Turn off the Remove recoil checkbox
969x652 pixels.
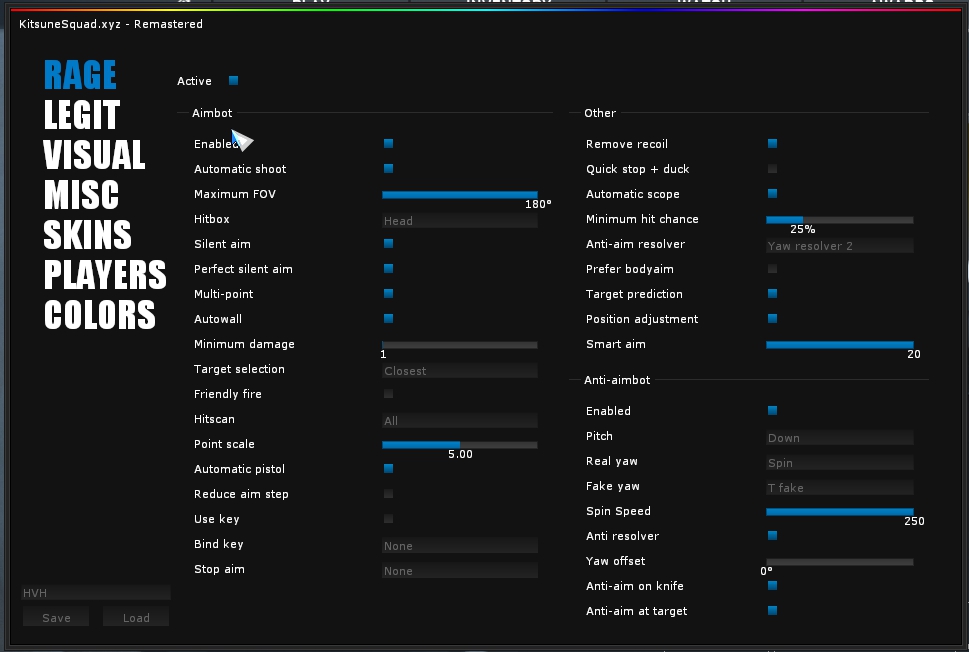(772, 144)
